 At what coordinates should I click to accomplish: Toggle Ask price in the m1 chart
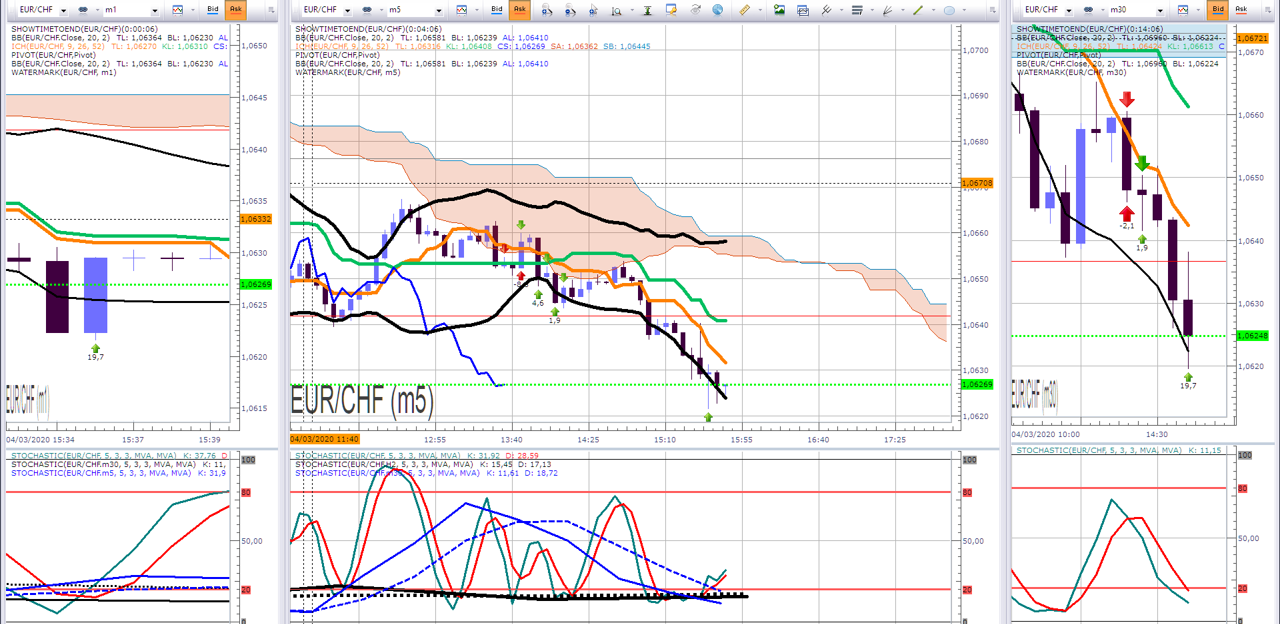tap(235, 9)
